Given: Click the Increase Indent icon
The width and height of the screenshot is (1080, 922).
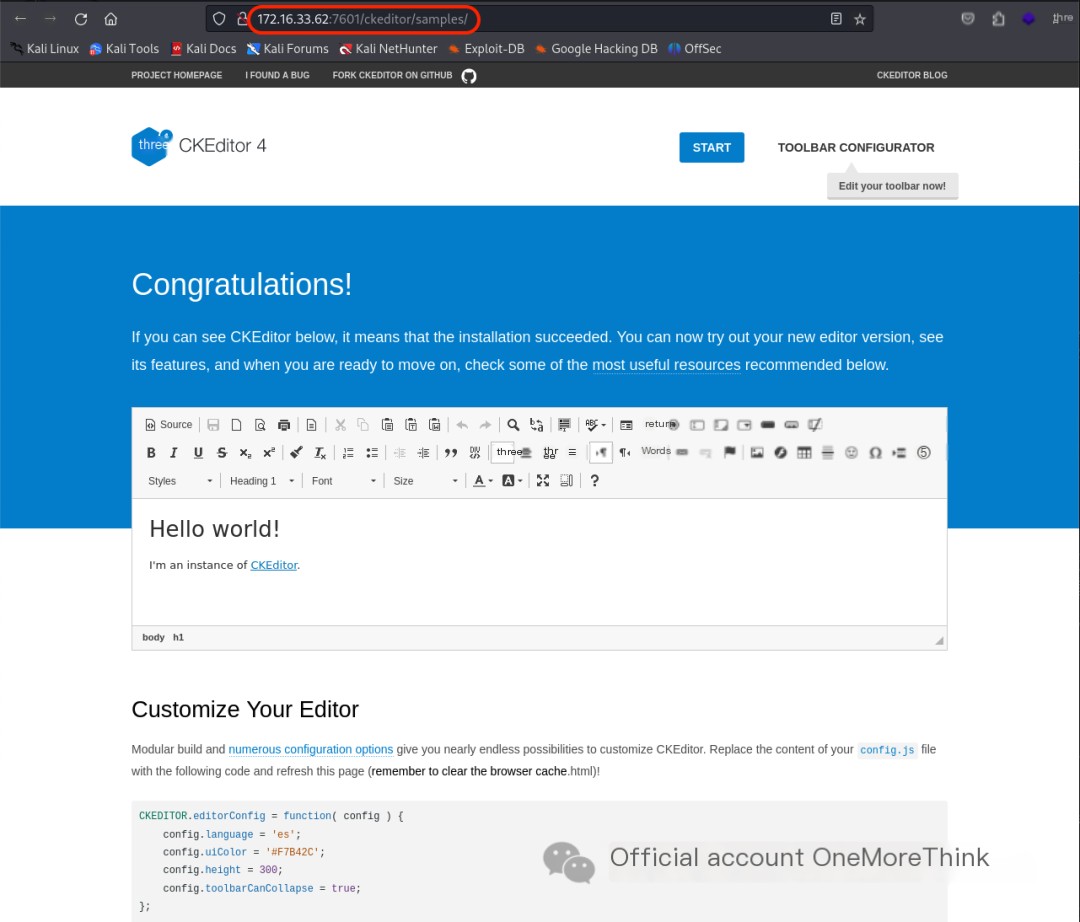Looking at the screenshot, I should [x=423, y=452].
